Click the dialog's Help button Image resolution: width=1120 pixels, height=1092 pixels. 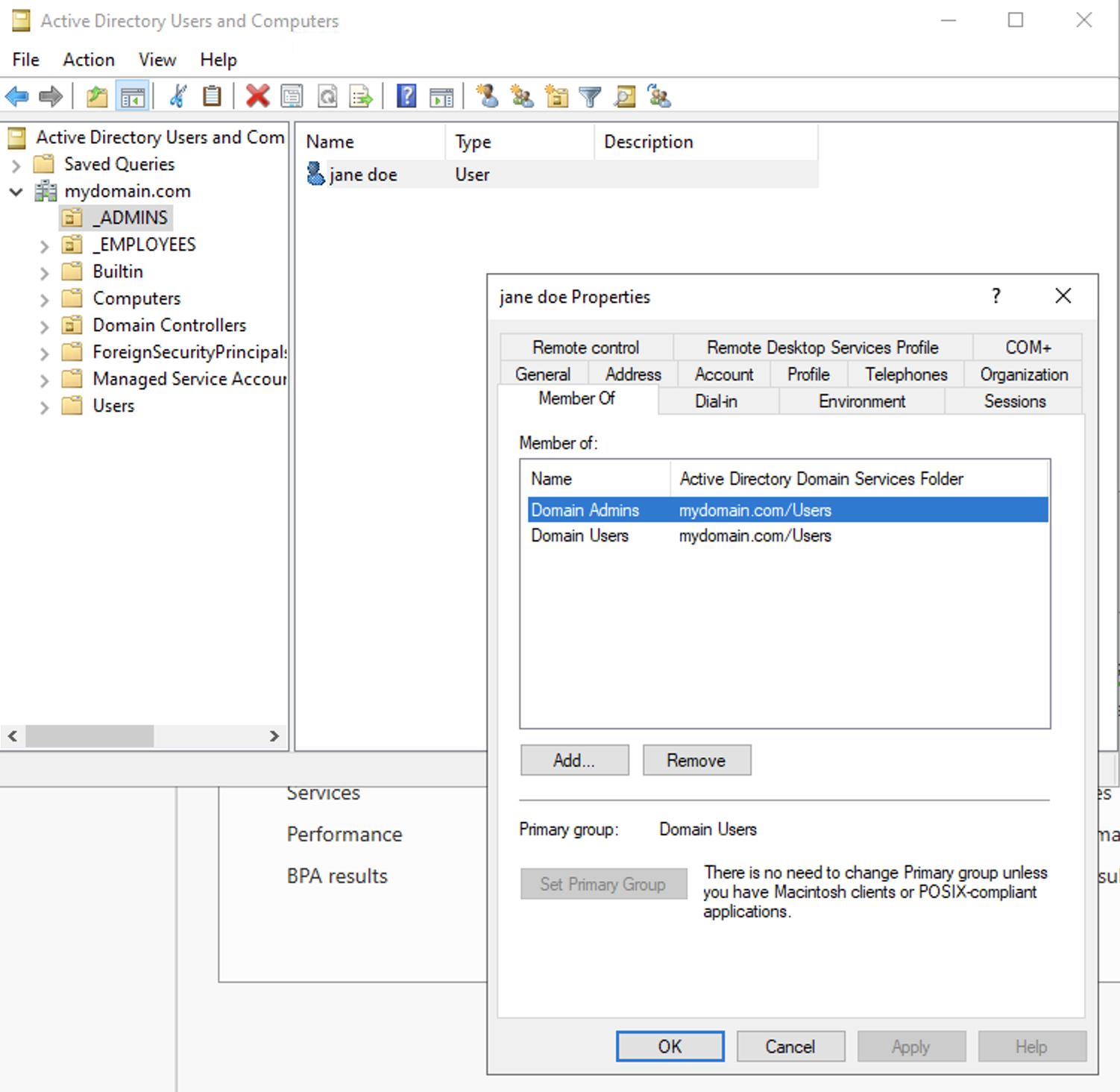[x=1032, y=1046]
